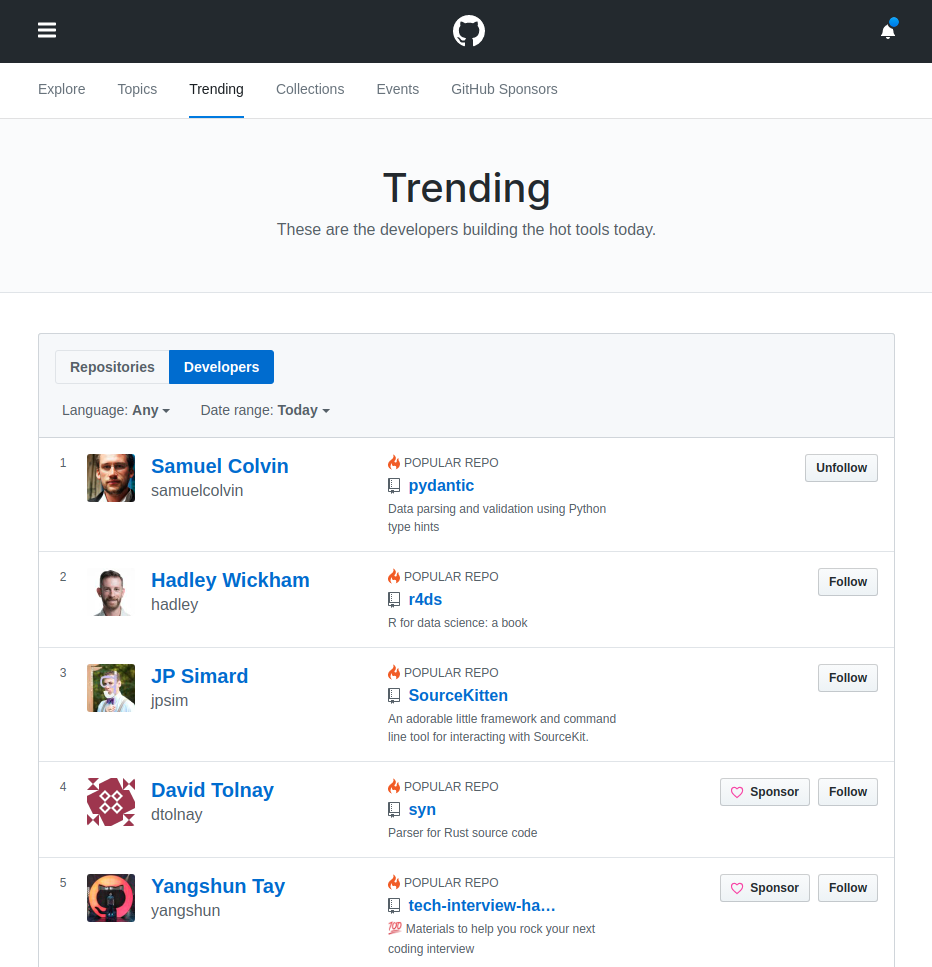This screenshot has height=967, width=932.
Task: Click the hadley username
Action: click(175, 605)
